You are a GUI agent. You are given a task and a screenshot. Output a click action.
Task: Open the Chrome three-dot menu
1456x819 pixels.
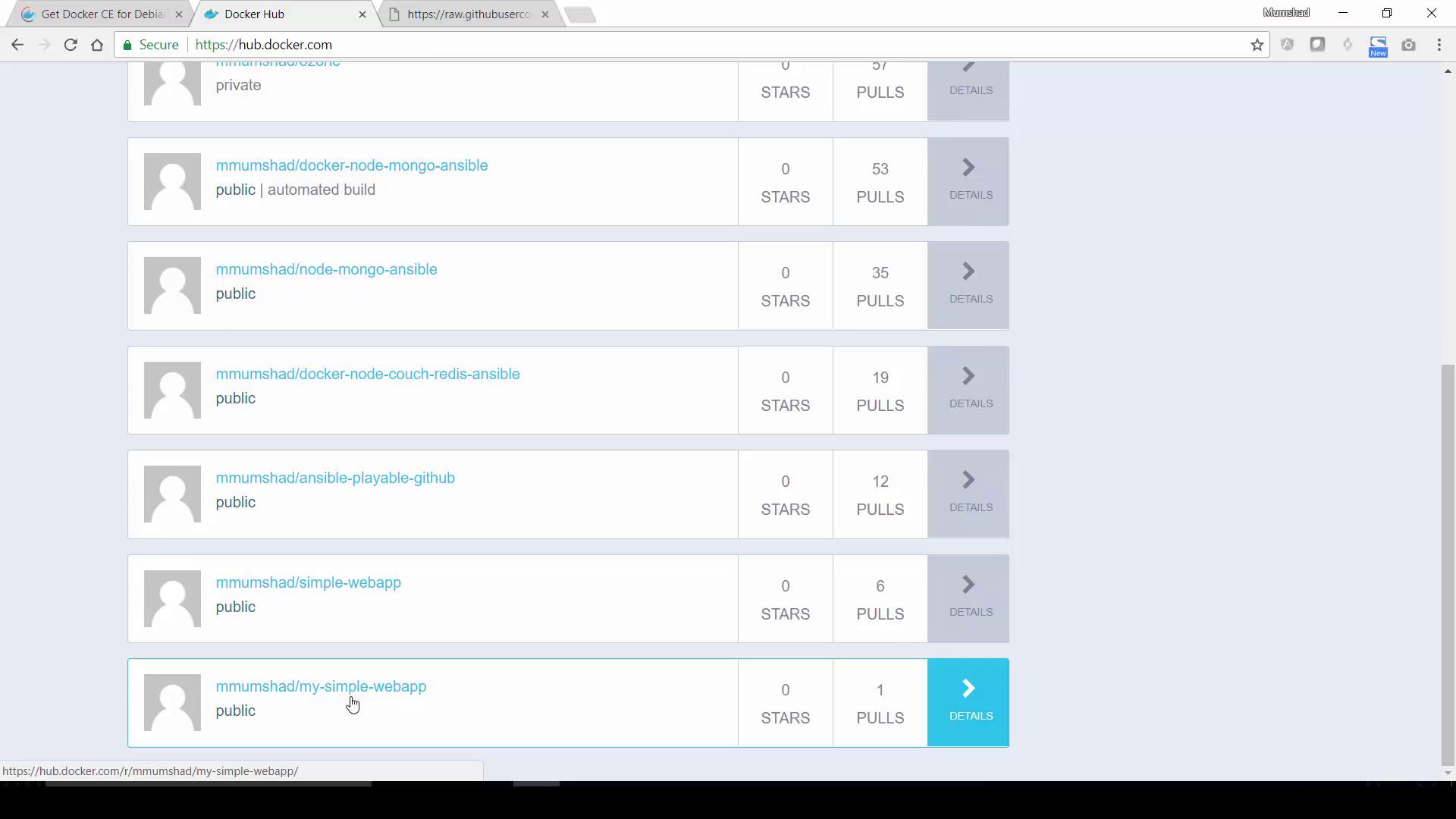(x=1439, y=45)
